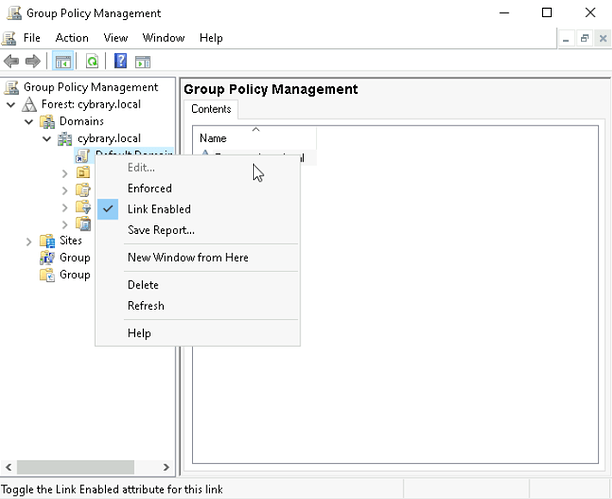The width and height of the screenshot is (612, 499).
Task: Open the blue Help toolbar icon
Action: [x=120, y=61]
